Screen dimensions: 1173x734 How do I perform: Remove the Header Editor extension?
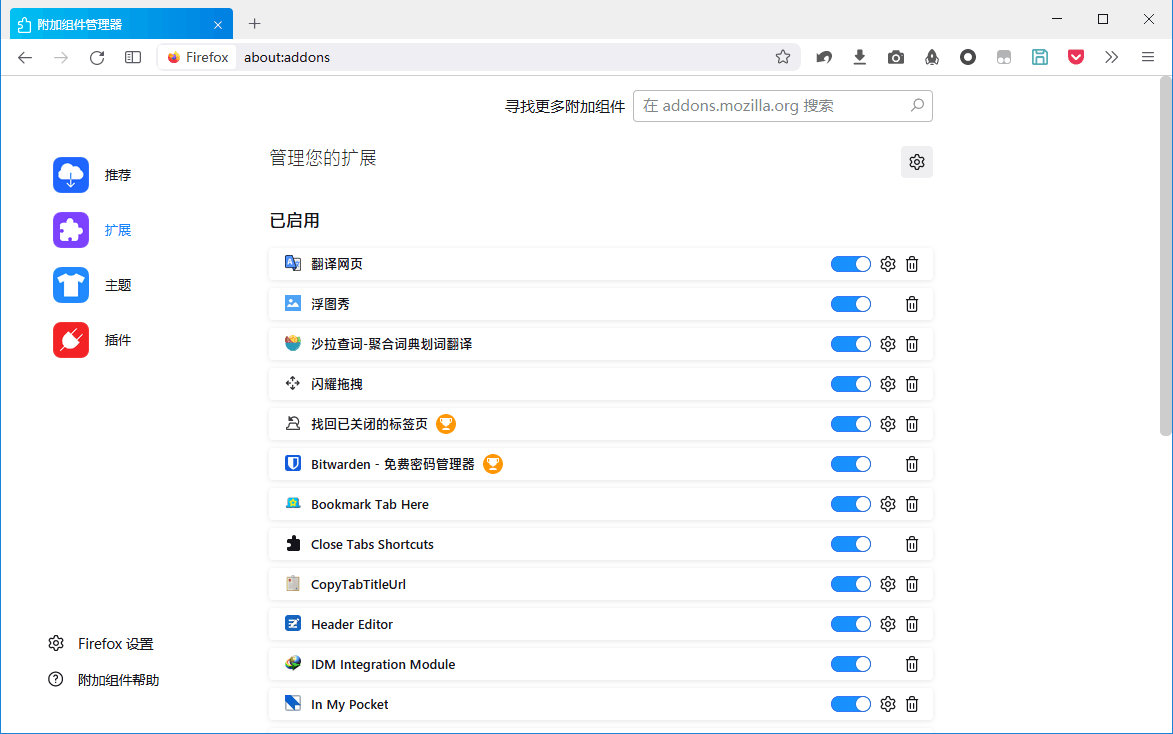pos(912,625)
